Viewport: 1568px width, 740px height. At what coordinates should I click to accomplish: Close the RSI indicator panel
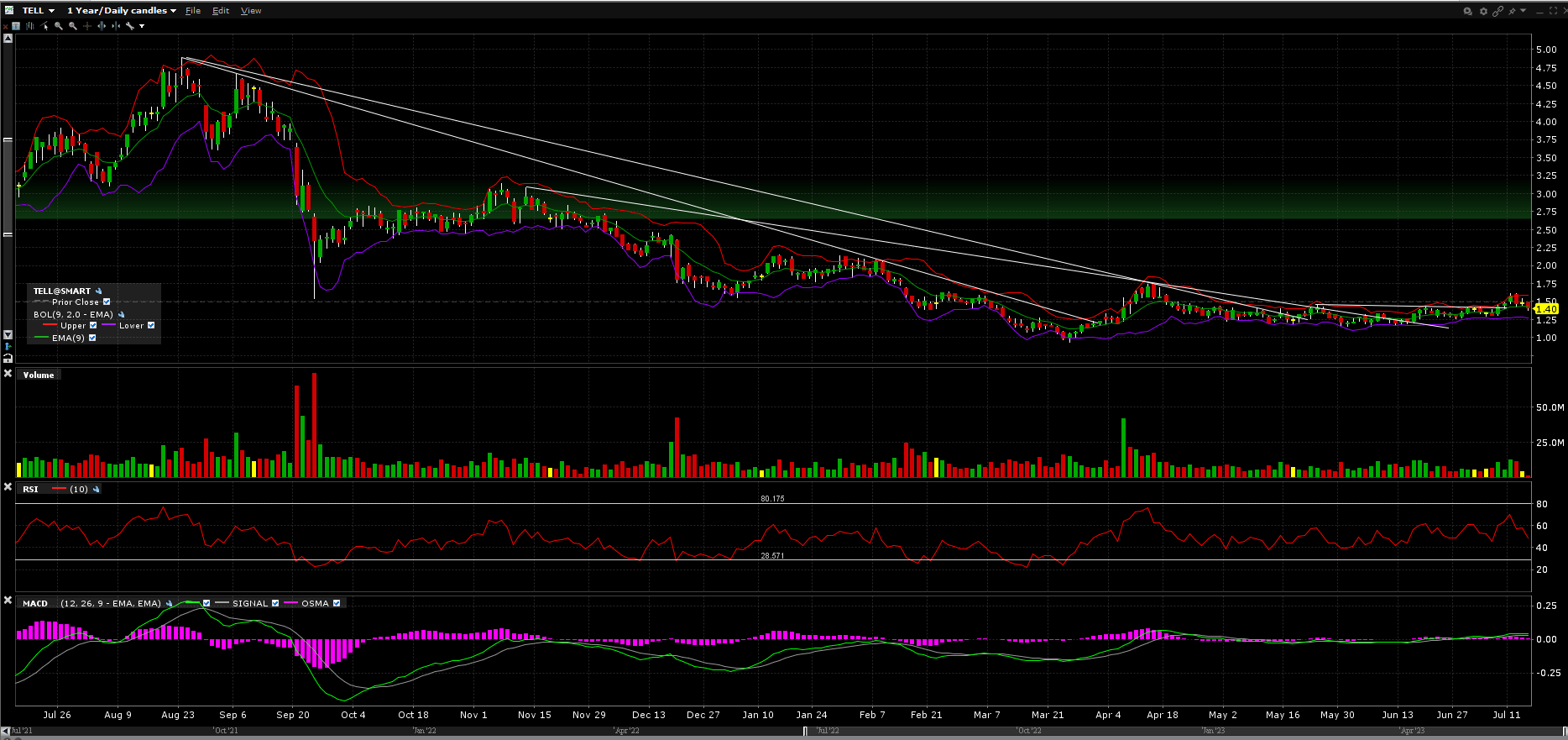tap(8, 488)
